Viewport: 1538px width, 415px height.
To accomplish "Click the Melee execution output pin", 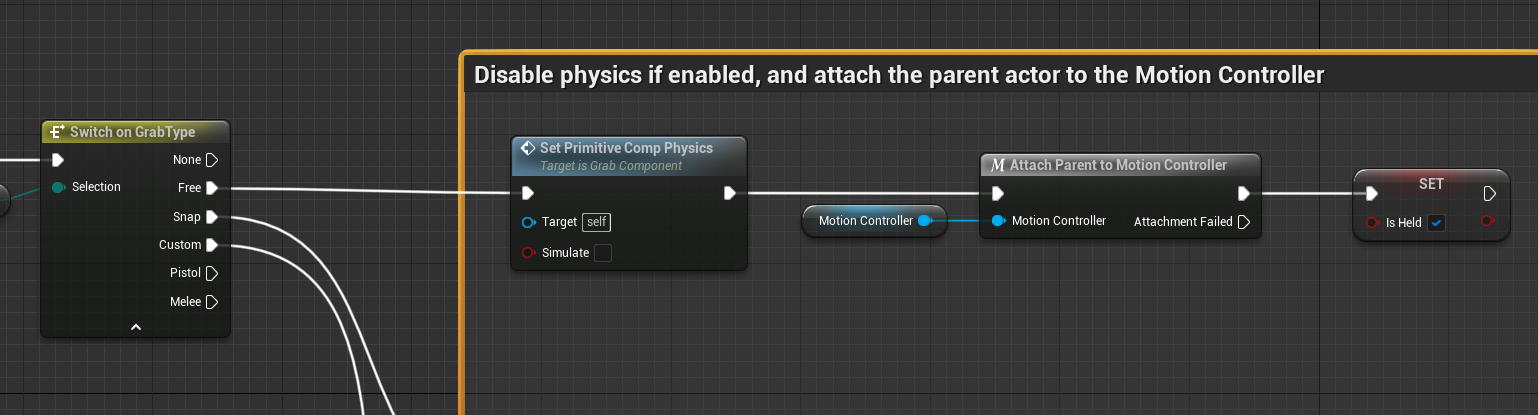I will 211,302.
